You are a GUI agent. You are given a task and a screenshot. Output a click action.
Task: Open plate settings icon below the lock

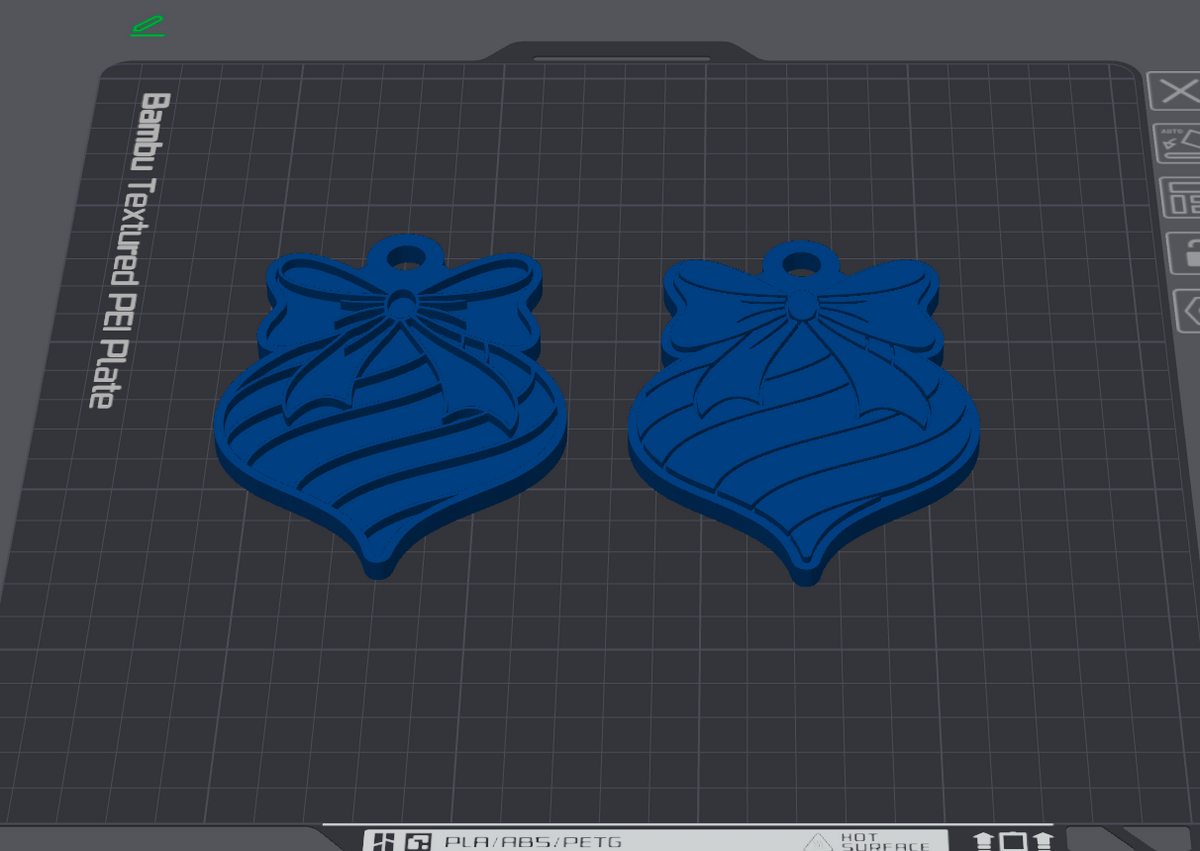tap(1187, 310)
